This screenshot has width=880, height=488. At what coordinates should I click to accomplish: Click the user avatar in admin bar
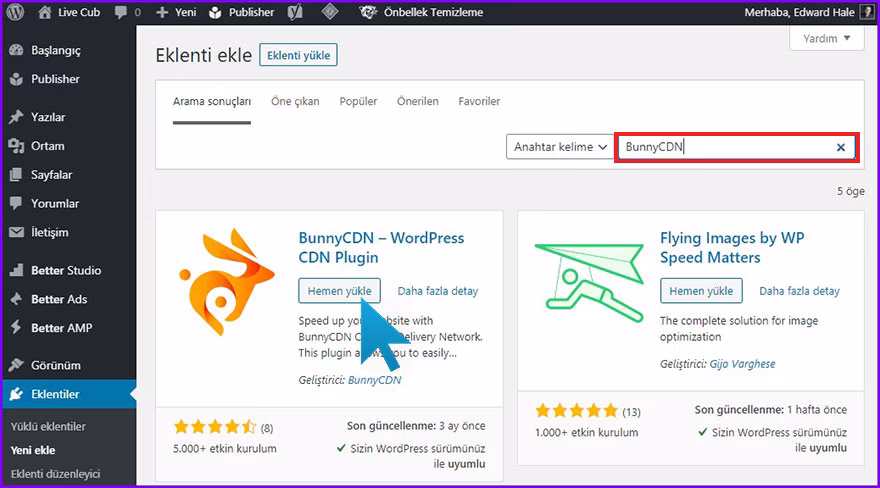867,12
